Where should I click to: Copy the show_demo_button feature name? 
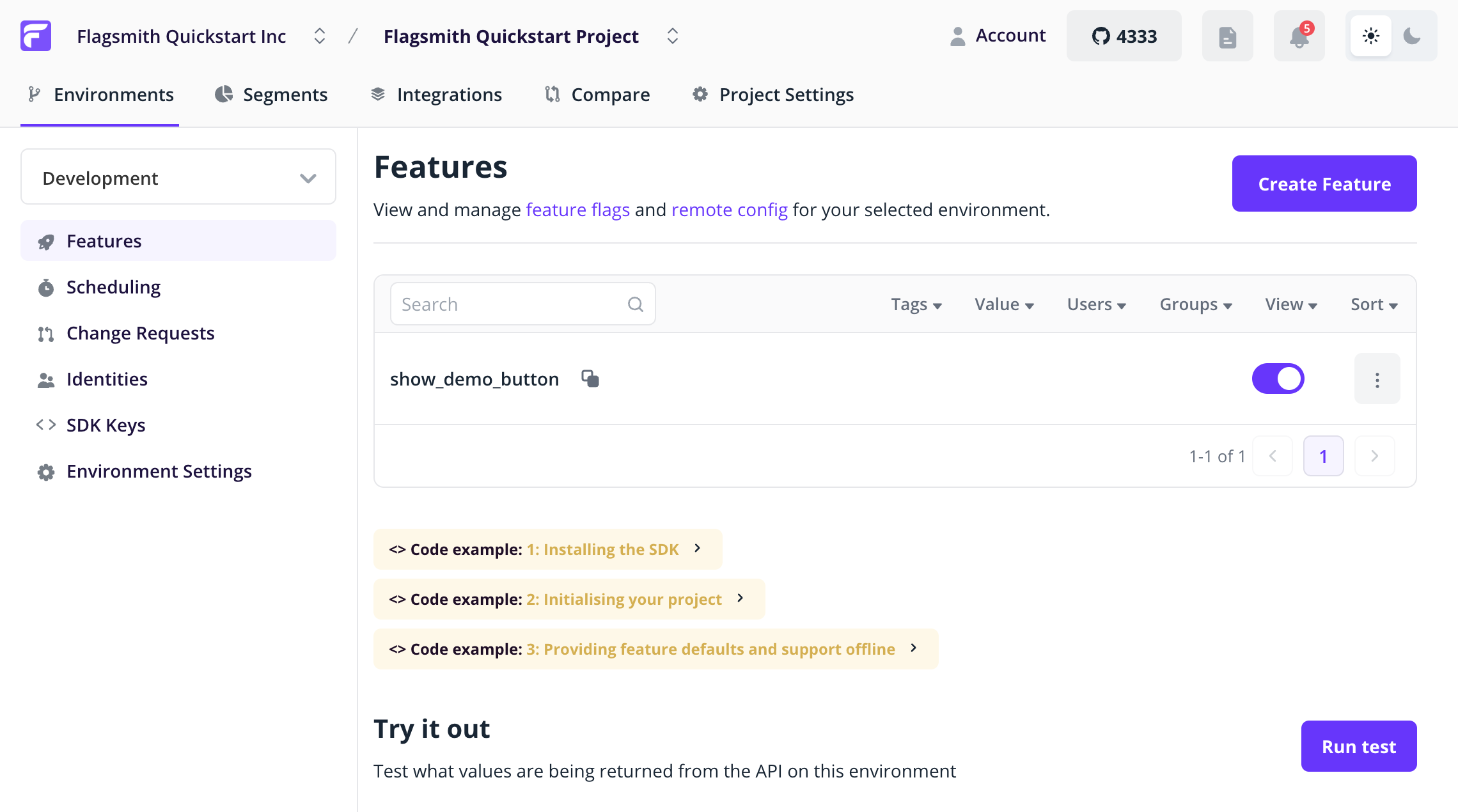click(590, 379)
